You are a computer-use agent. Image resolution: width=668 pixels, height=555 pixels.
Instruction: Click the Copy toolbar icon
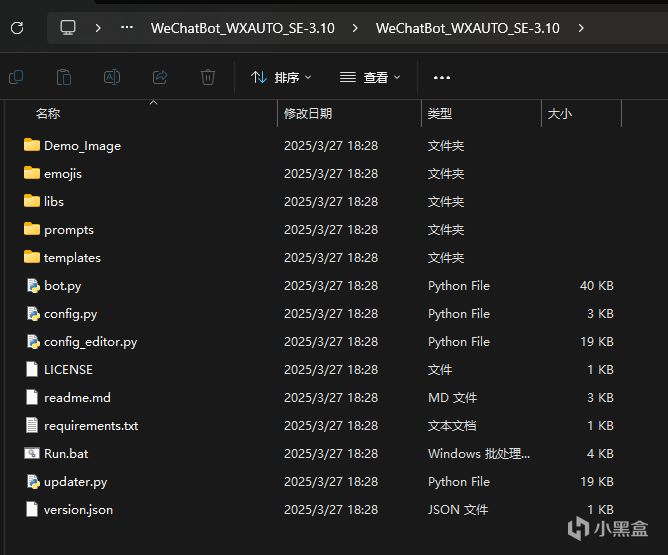coord(16,77)
